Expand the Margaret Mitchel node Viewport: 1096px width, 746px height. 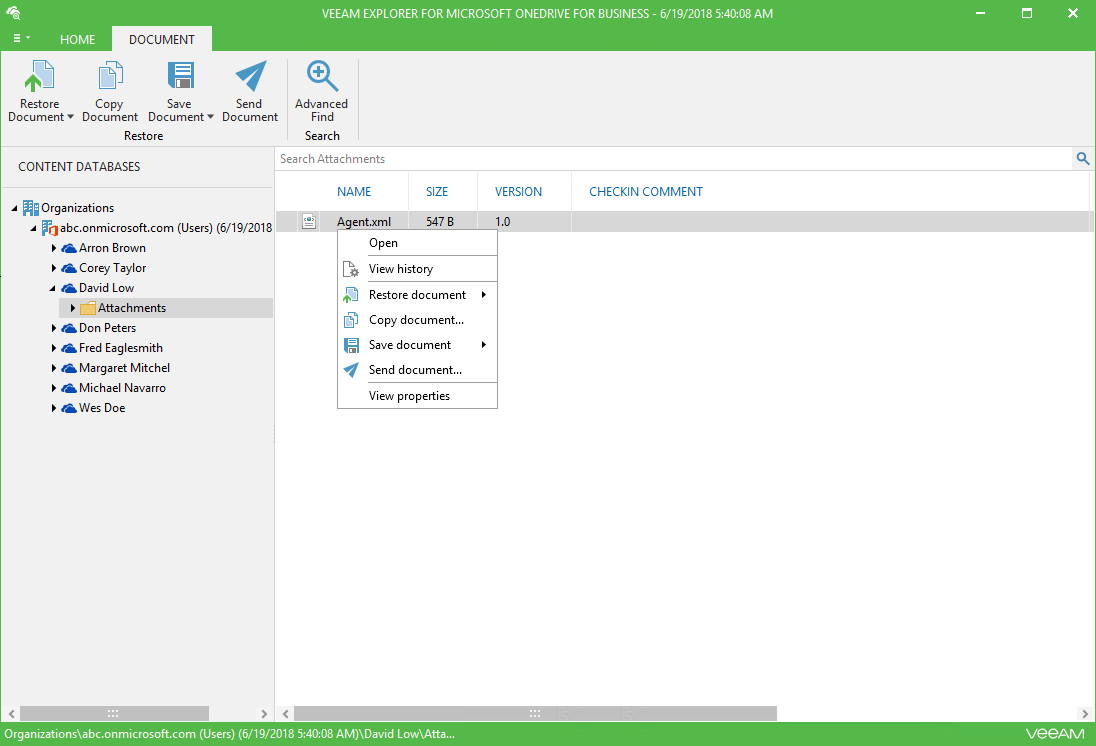click(54, 368)
